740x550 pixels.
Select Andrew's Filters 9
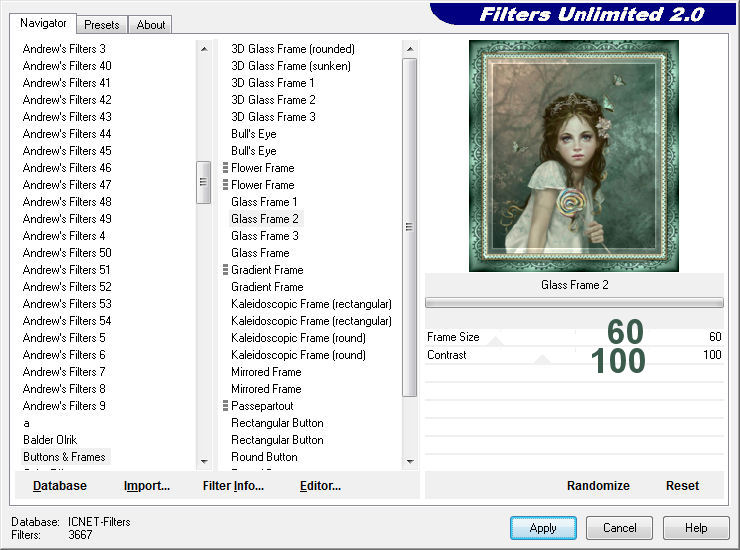coord(64,406)
